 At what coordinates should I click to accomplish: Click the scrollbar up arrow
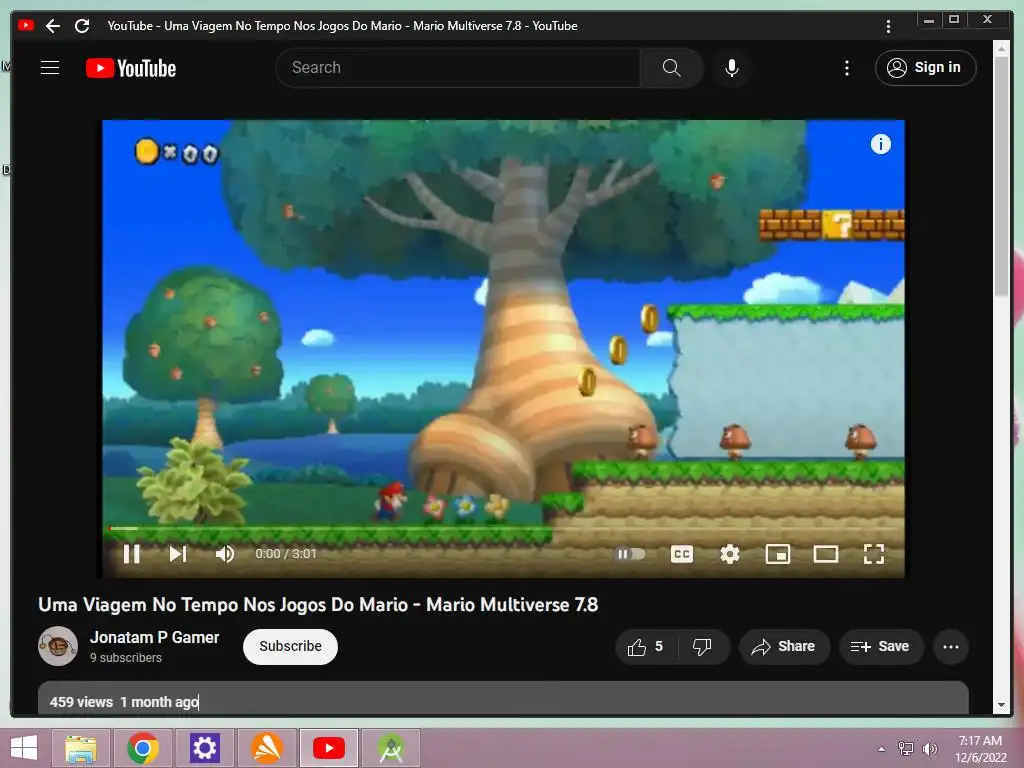pos(1001,48)
